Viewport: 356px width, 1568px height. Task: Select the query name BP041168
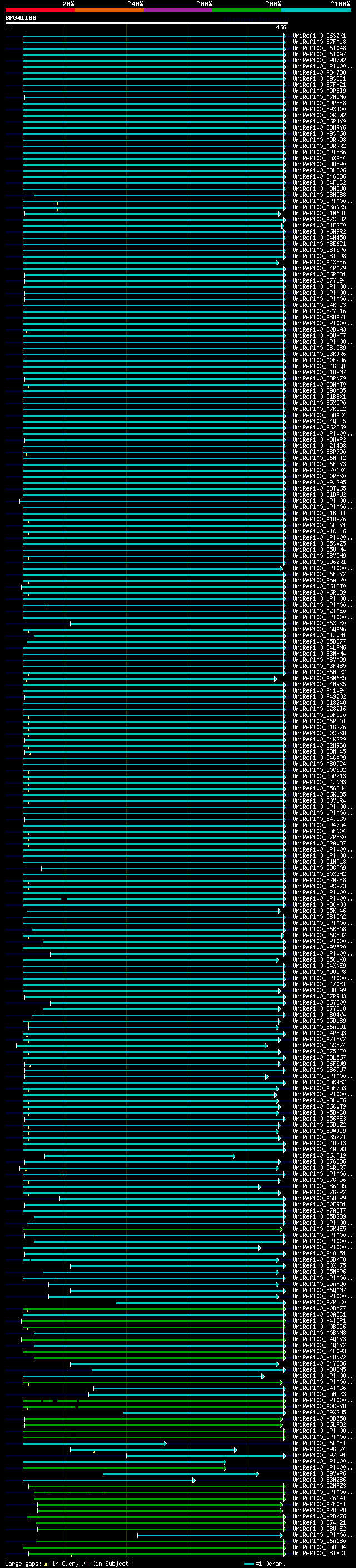tap(21, 18)
